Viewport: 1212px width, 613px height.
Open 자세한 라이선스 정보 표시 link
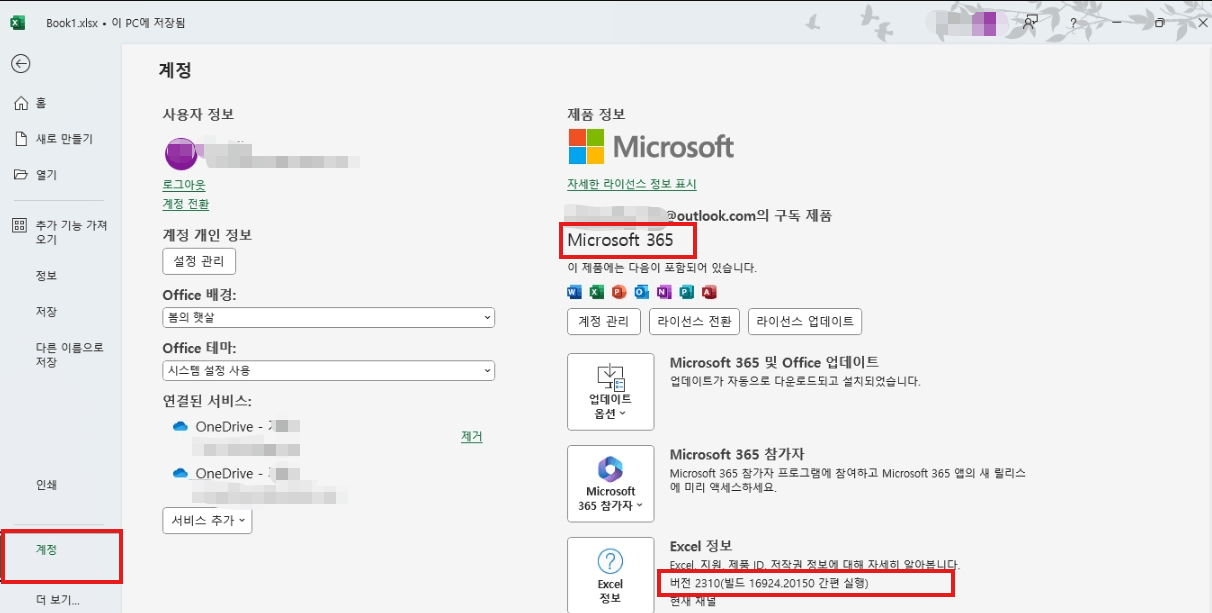[x=632, y=184]
